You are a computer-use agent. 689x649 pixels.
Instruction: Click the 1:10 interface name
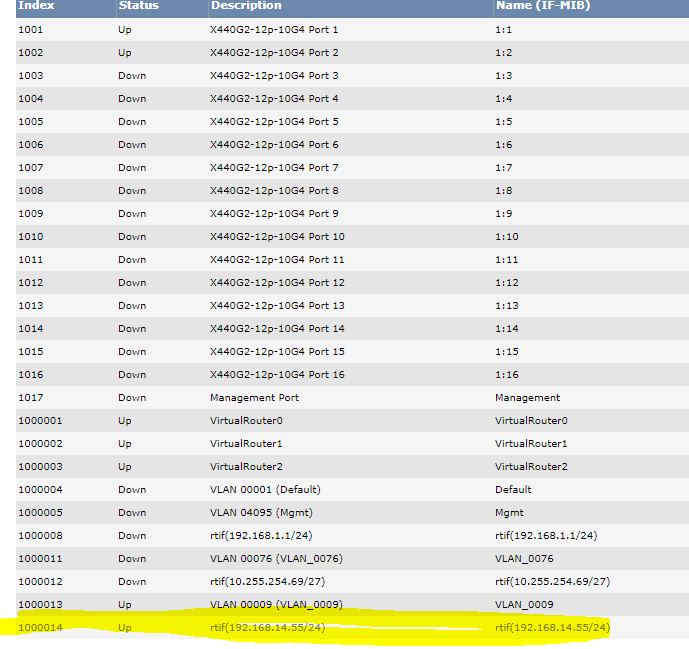505,237
